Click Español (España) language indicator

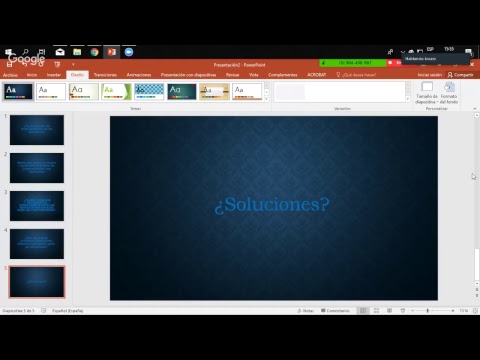pyautogui.click(x=68, y=311)
